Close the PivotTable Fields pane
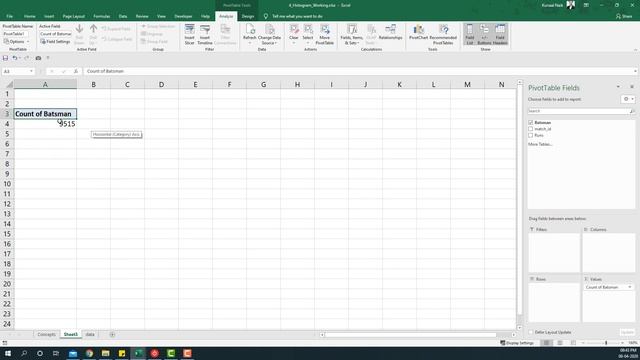This screenshot has width=640, height=360. pos(632,87)
